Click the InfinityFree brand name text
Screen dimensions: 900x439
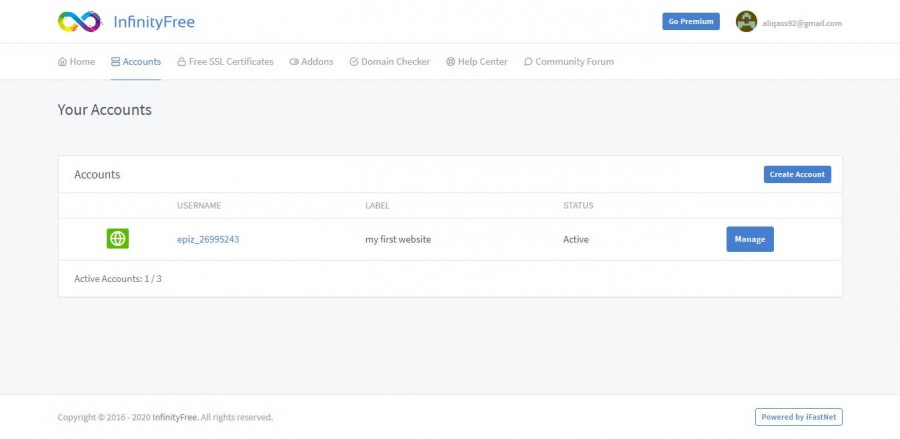[154, 22]
